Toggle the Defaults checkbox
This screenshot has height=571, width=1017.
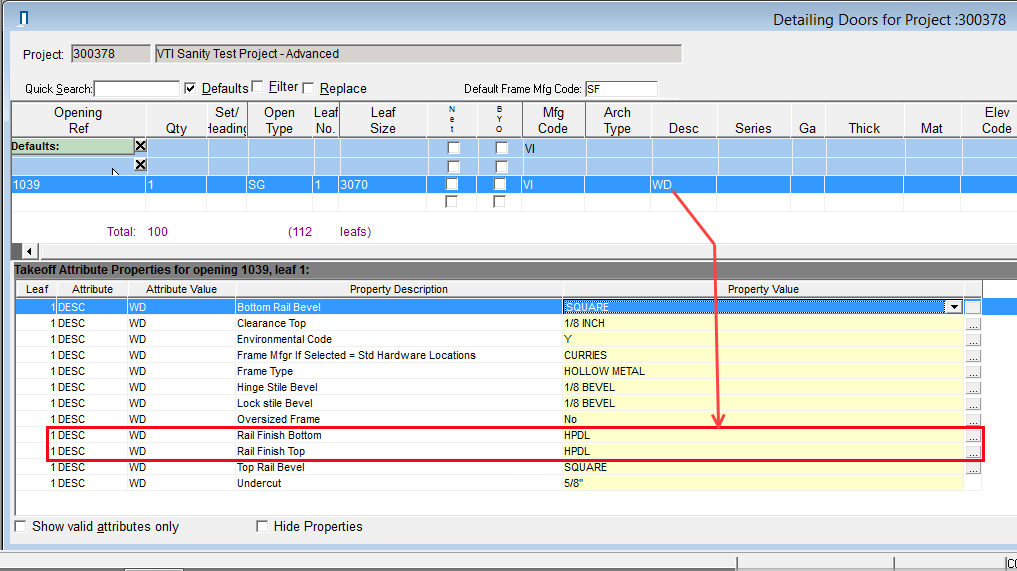190,88
